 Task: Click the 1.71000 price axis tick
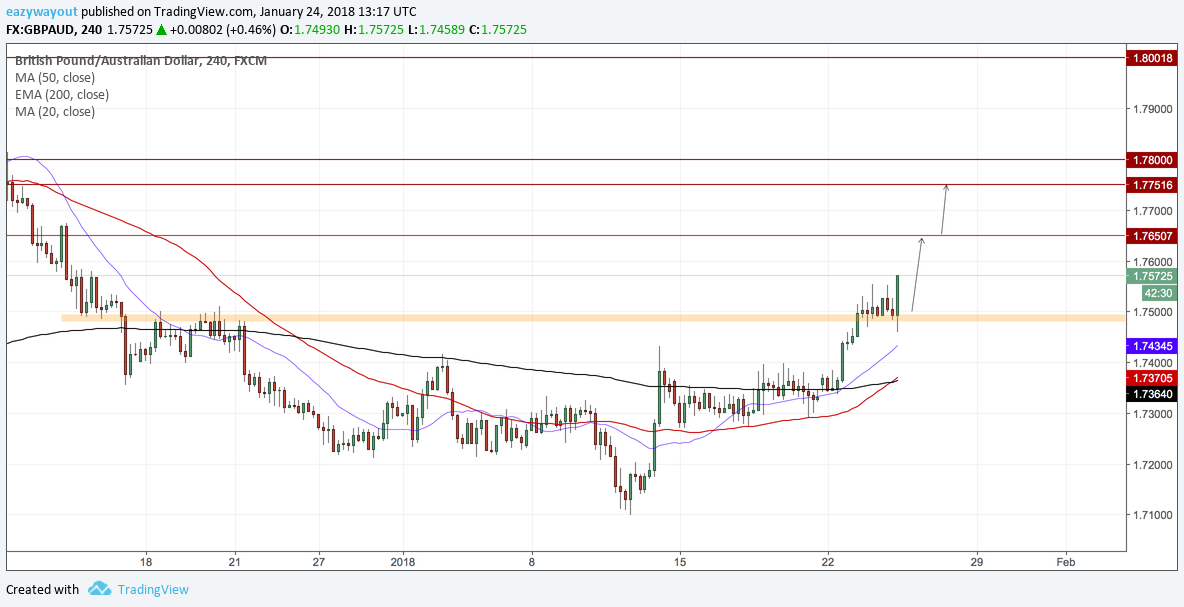pyautogui.click(x=1153, y=516)
